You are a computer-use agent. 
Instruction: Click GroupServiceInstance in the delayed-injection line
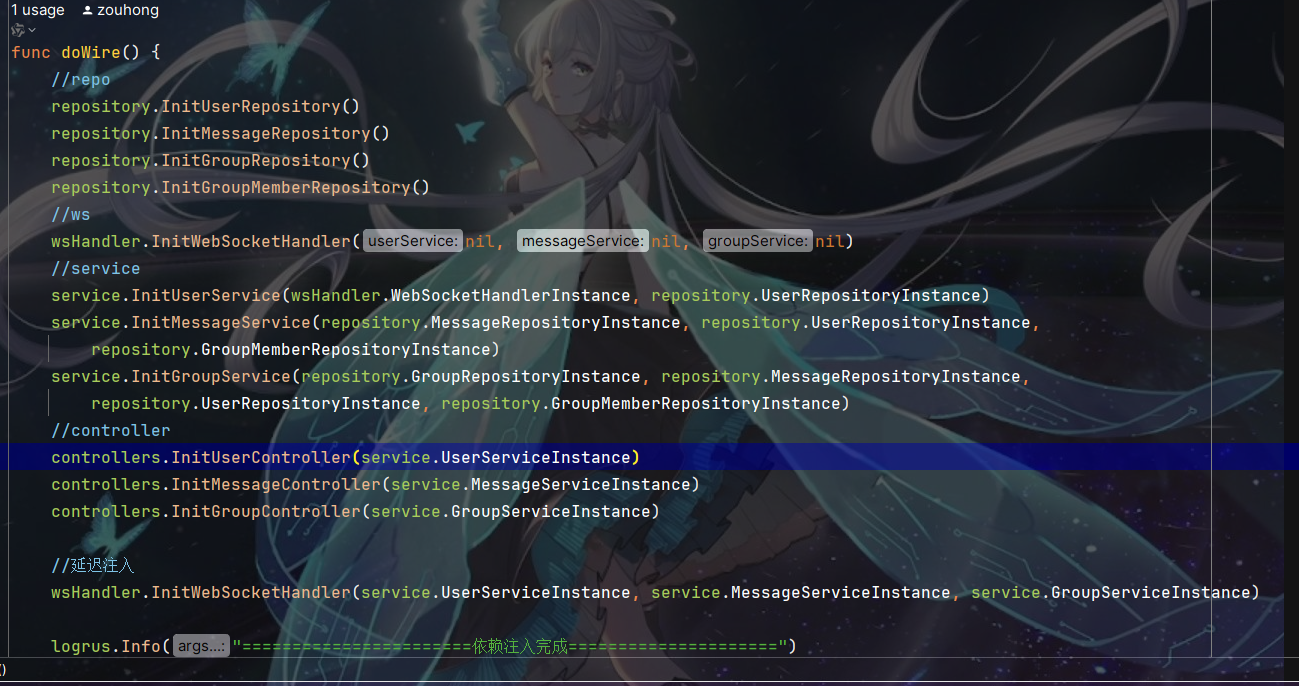click(1151, 592)
